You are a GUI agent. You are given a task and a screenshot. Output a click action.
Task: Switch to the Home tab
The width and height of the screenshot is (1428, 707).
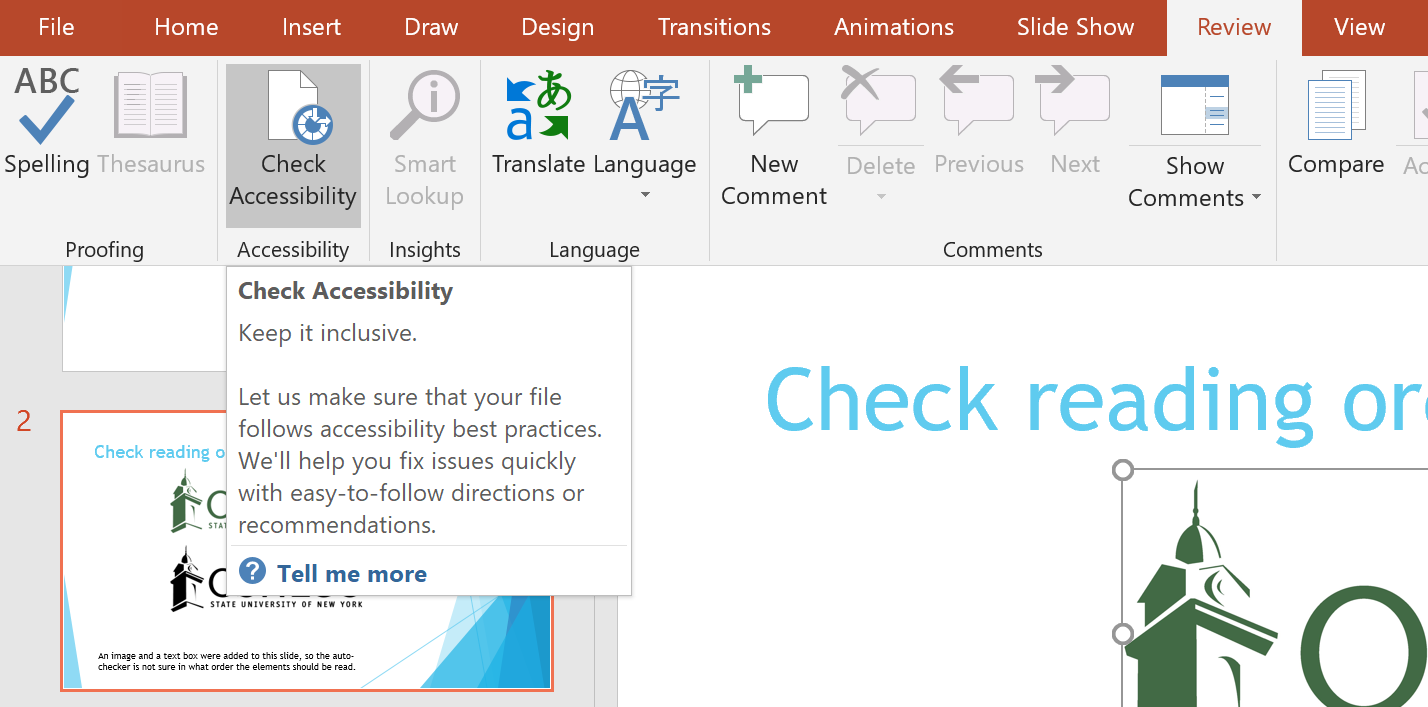(x=186, y=27)
